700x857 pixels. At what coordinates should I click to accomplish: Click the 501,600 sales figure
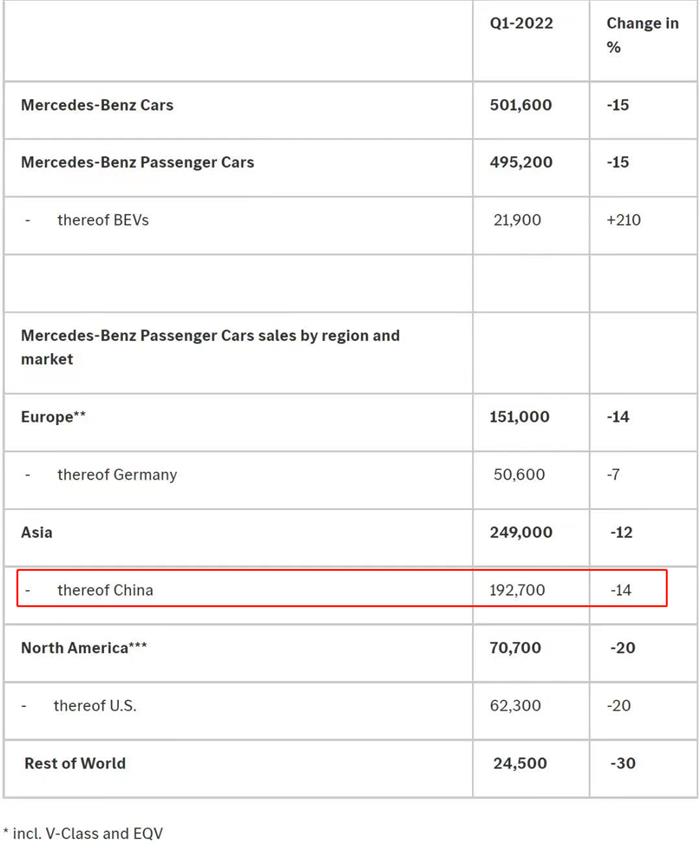[520, 105]
